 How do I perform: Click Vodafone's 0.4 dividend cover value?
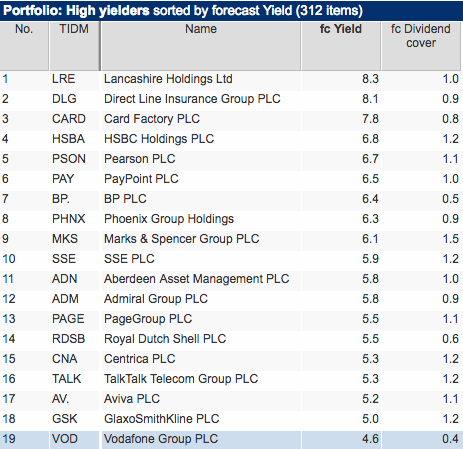click(451, 439)
